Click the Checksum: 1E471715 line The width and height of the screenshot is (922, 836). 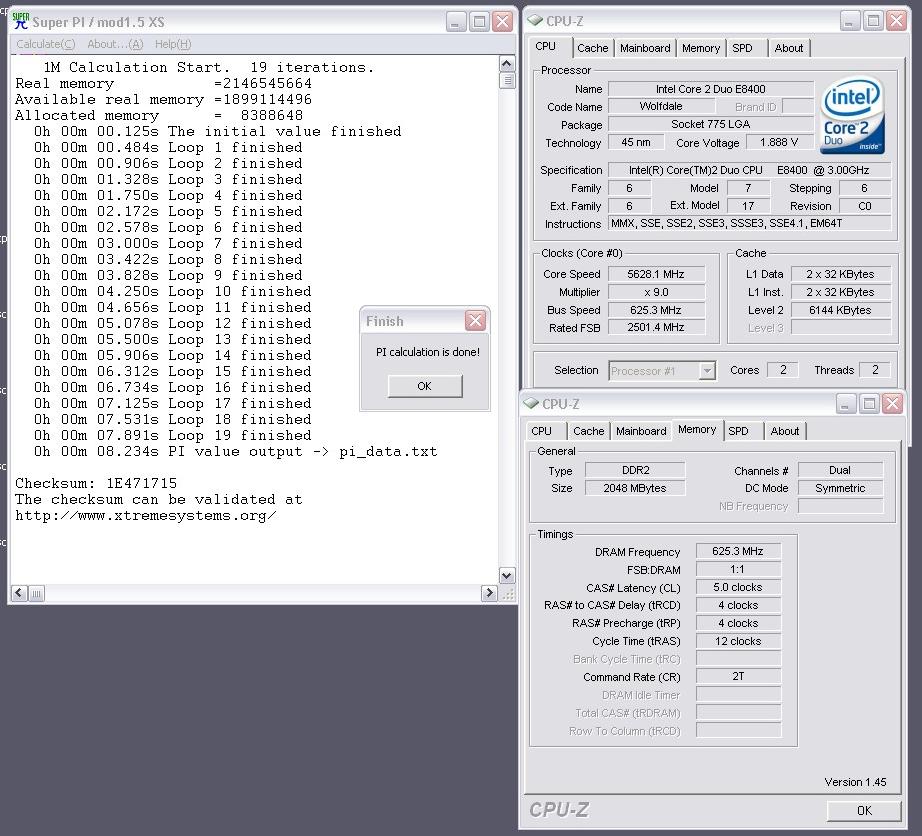(96, 483)
